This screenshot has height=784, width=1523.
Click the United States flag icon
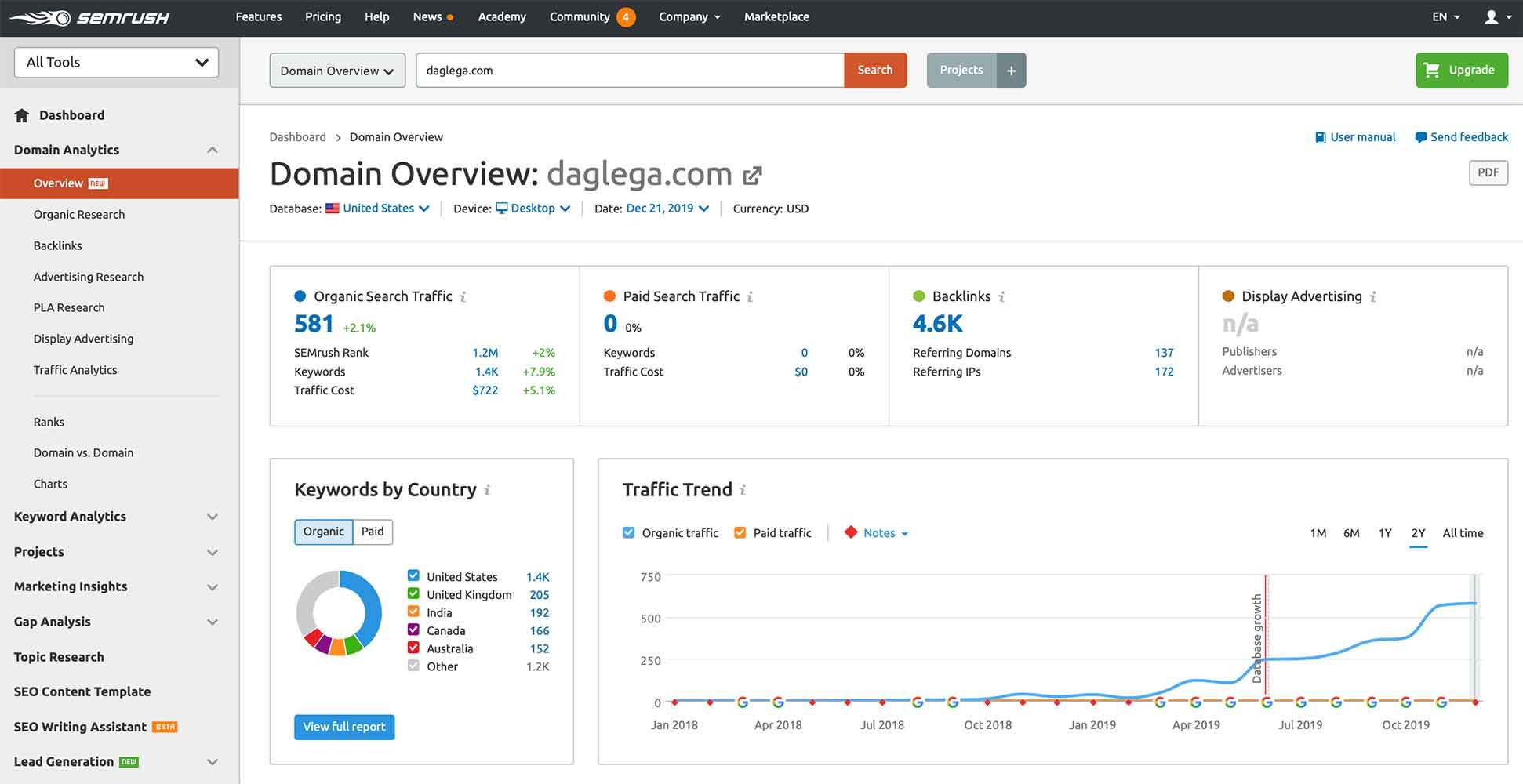(x=333, y=209)
